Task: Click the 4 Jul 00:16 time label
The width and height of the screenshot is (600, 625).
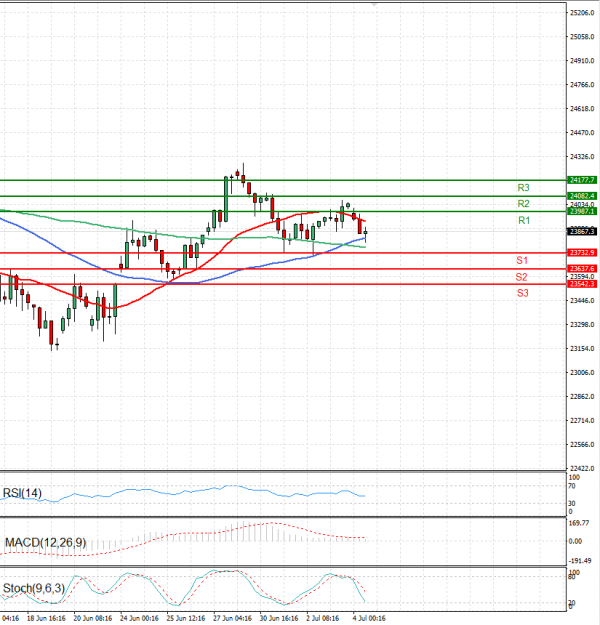Action: (369, 618)
